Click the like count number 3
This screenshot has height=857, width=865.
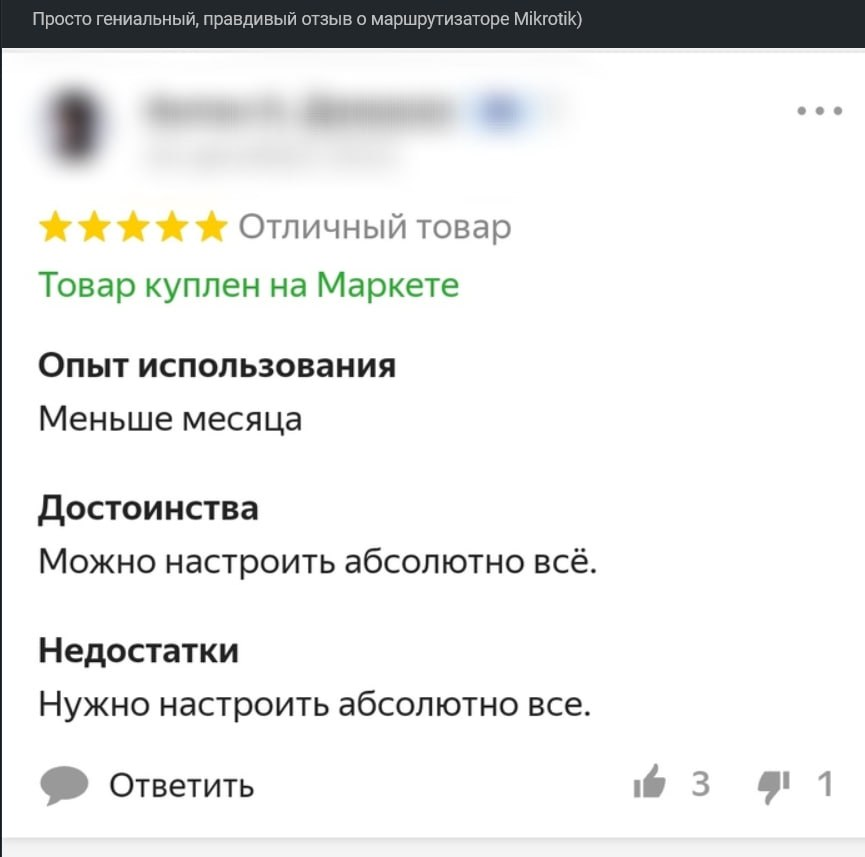pos(700,784)
